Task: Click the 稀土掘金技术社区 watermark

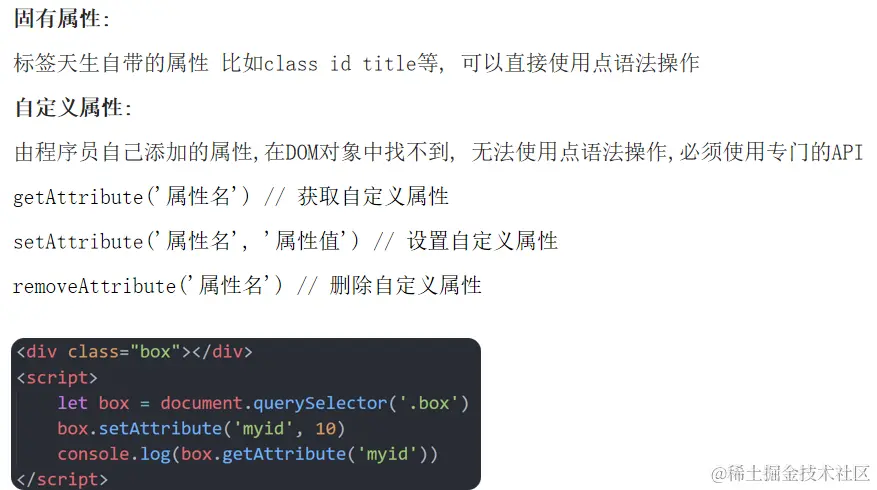Action: pyautogui.click(x=790, y=474)
